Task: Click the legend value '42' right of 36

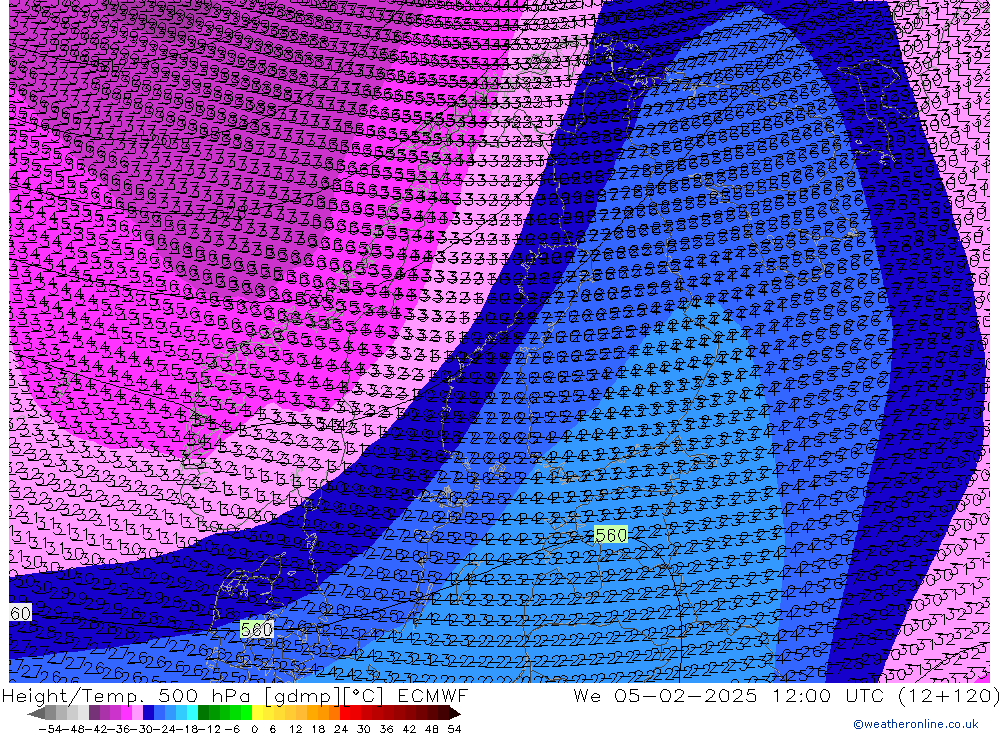Action: 409,729
